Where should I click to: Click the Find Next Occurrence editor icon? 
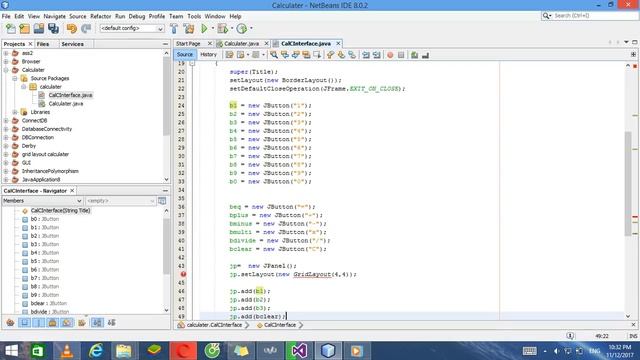(x=296, y=55)
